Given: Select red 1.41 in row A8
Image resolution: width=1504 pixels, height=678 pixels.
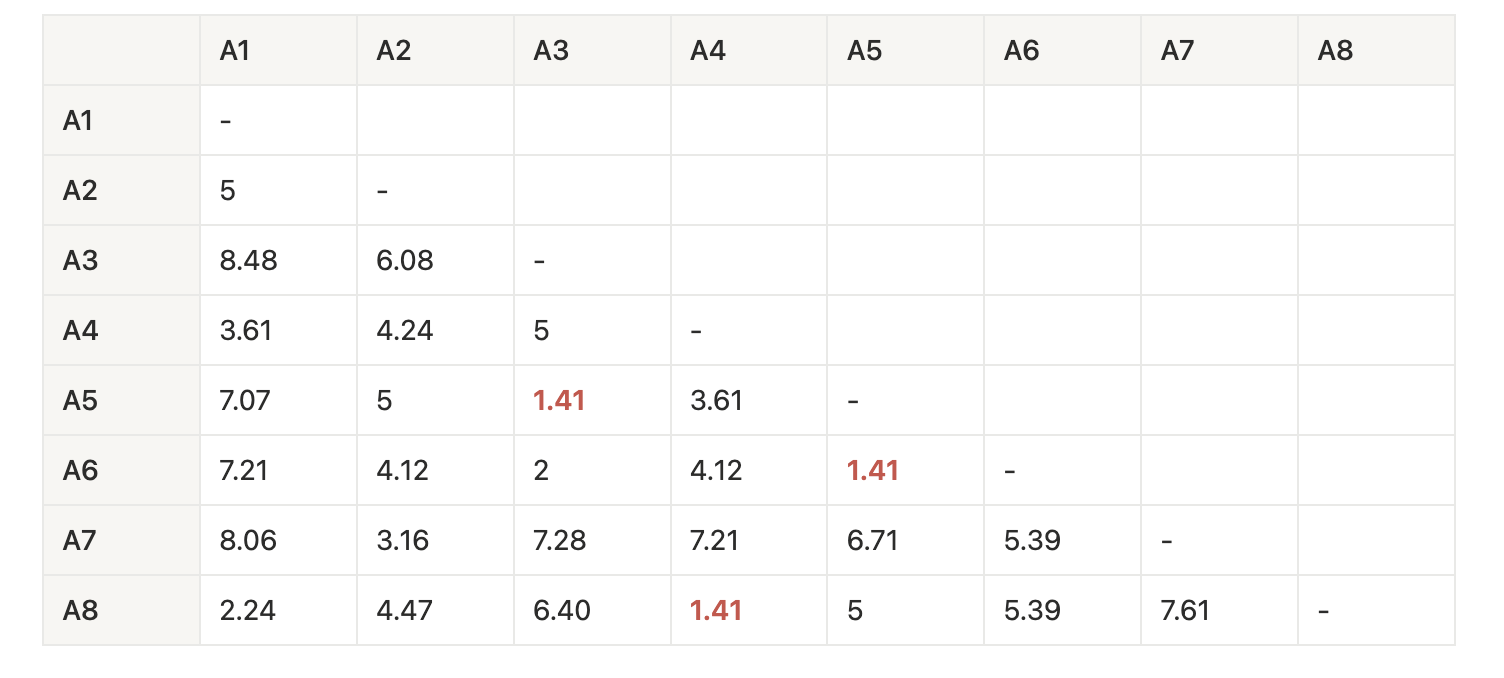Looking at the screenshot, I should tap(716, 611).
